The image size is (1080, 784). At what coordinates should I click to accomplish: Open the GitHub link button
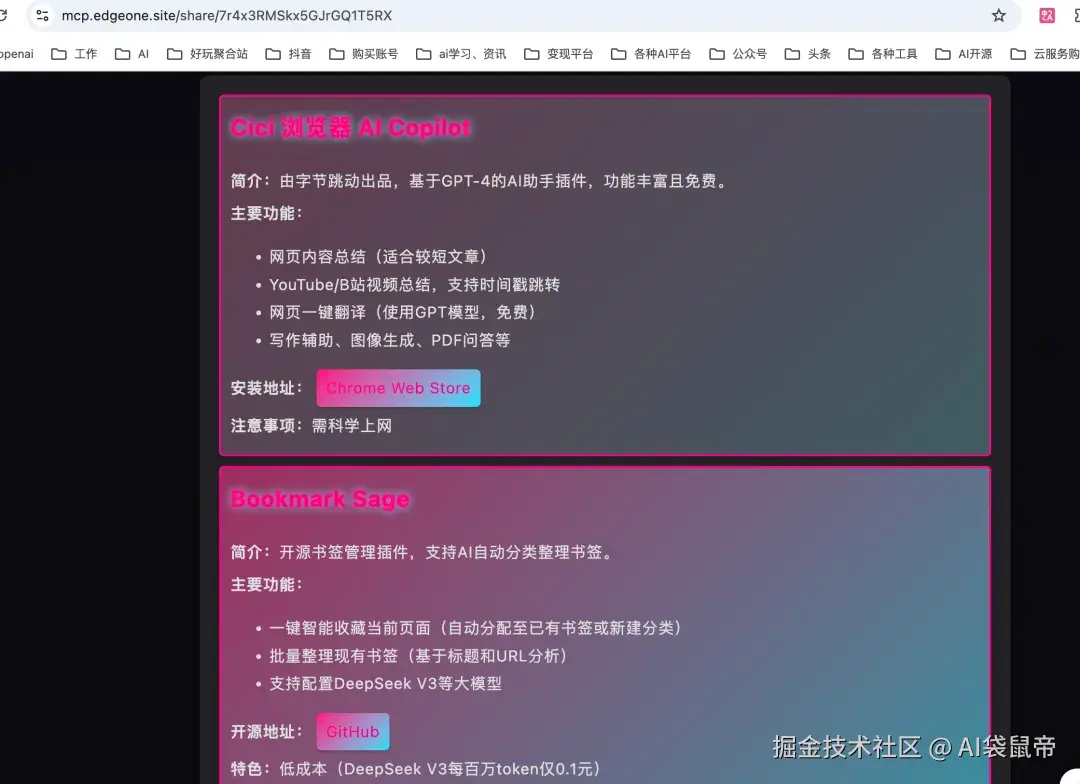pos(353,732)
